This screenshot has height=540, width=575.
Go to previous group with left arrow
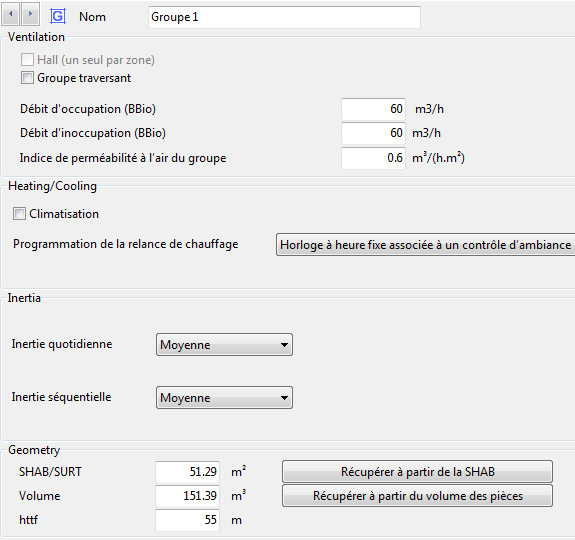tap(11, 14)
